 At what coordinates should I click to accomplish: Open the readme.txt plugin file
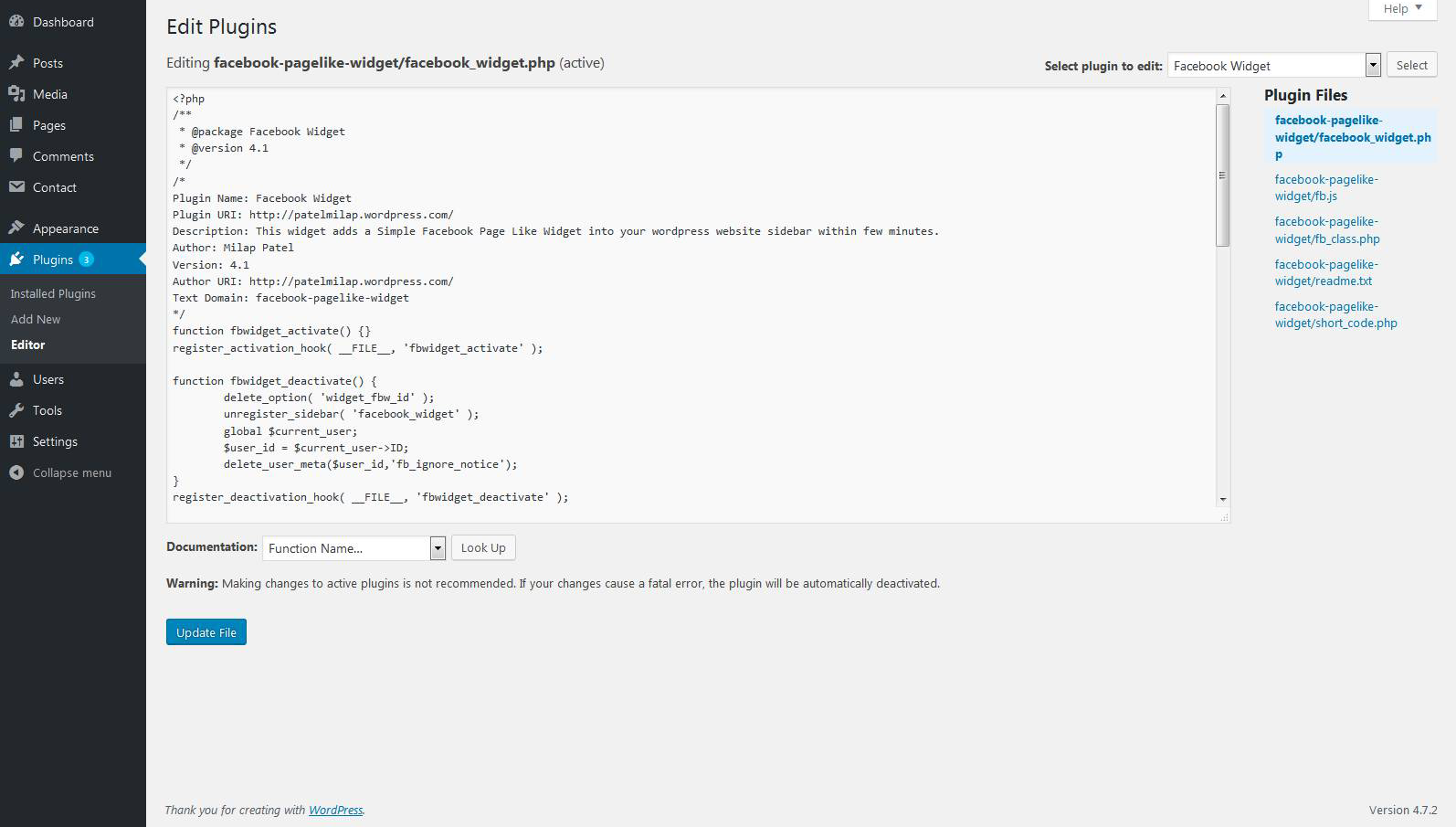(1326, 272)
